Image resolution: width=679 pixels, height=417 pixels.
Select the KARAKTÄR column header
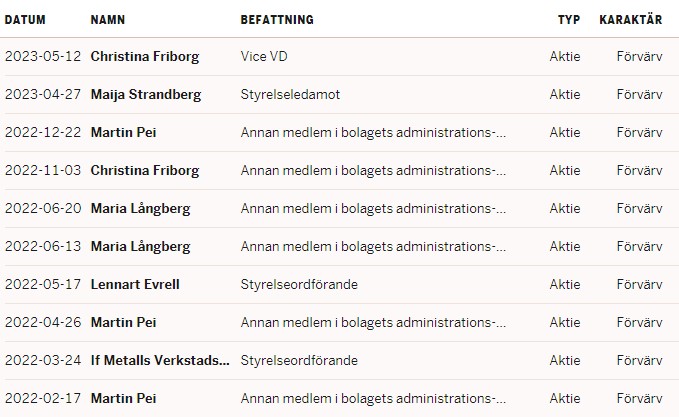point(630,20)
